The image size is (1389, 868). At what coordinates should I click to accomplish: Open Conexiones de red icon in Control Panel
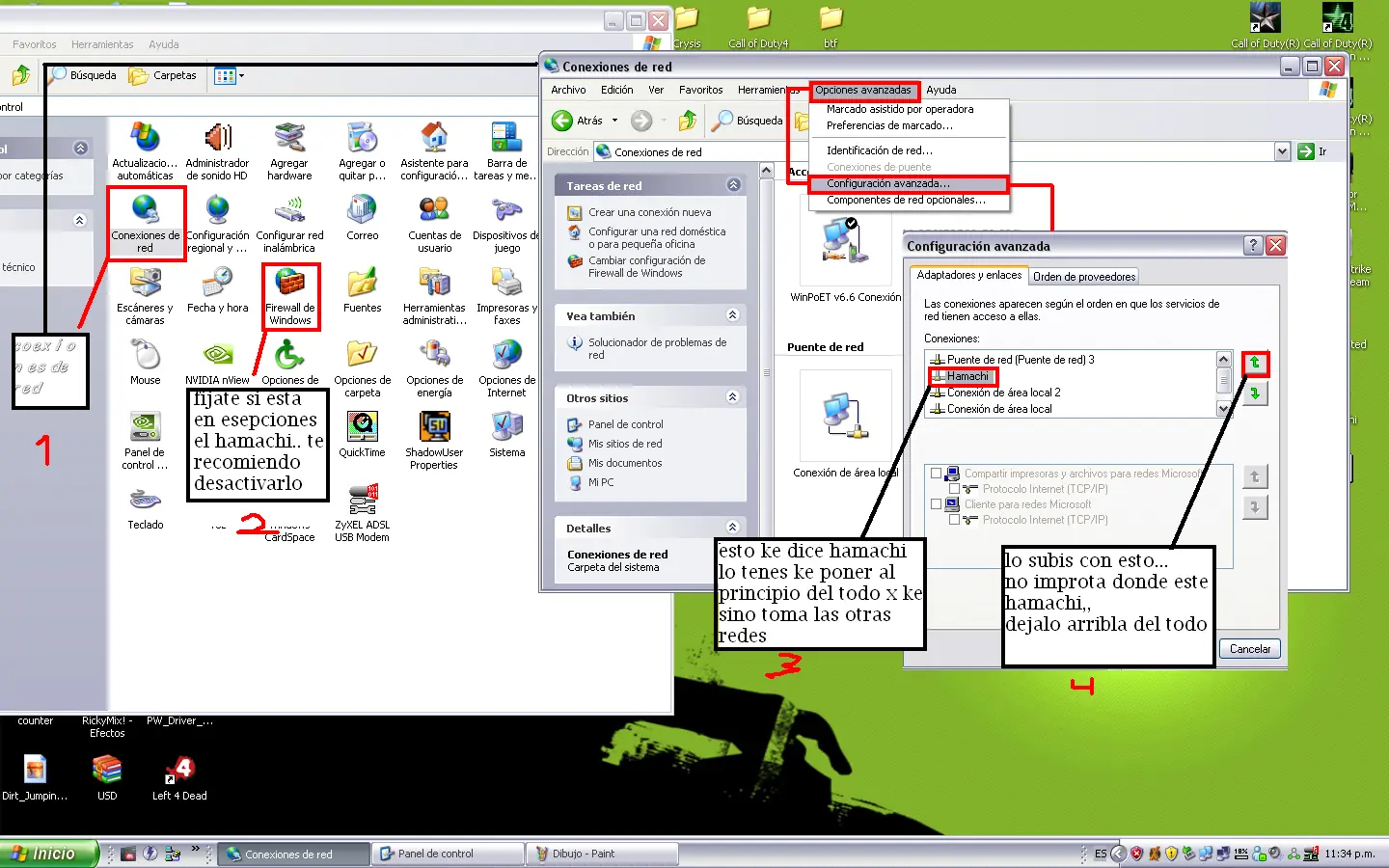tap(145, 223)
